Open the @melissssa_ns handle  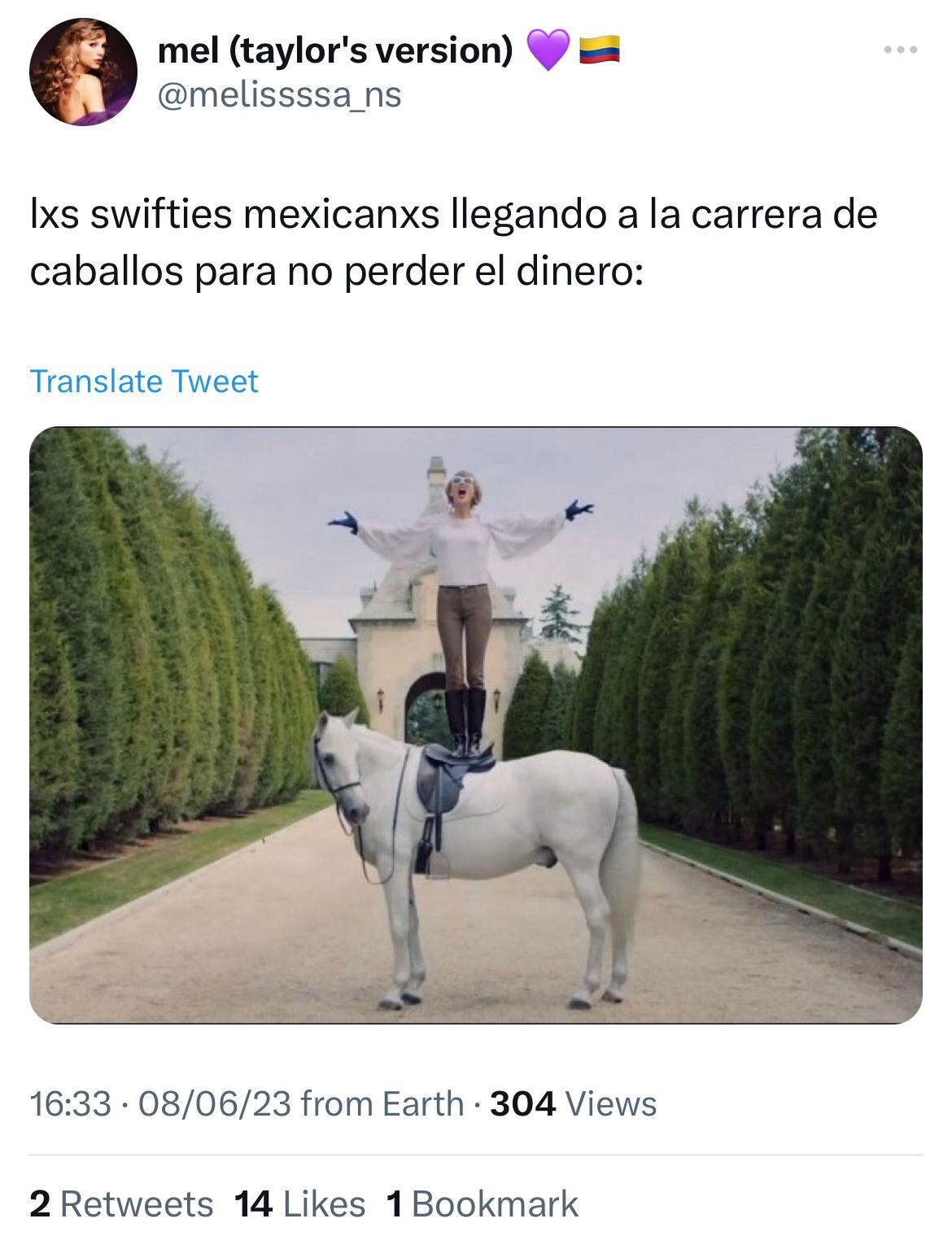pyautogui.click(x=280, y=95)
